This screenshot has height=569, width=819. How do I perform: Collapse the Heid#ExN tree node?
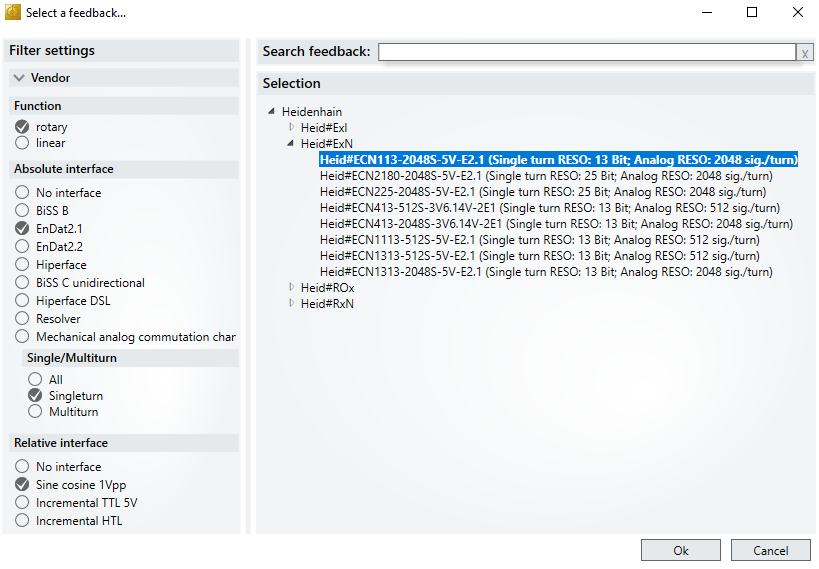tap(292, 144)
